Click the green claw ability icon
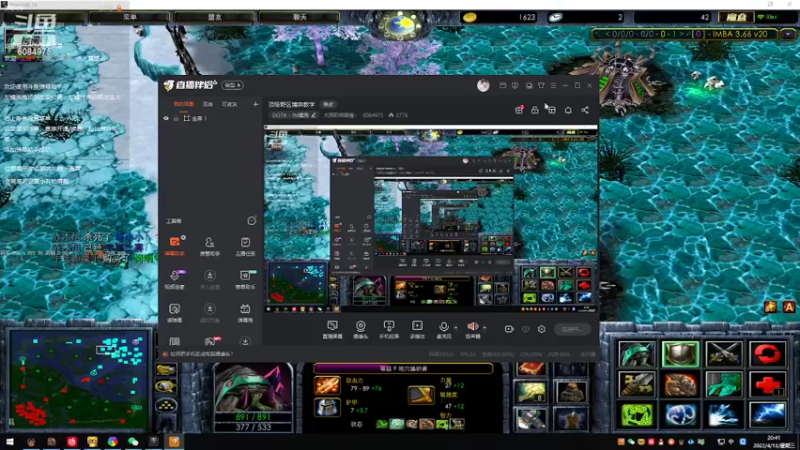Image resolution: width=800 pixels, height=450 pixels. 723,384
